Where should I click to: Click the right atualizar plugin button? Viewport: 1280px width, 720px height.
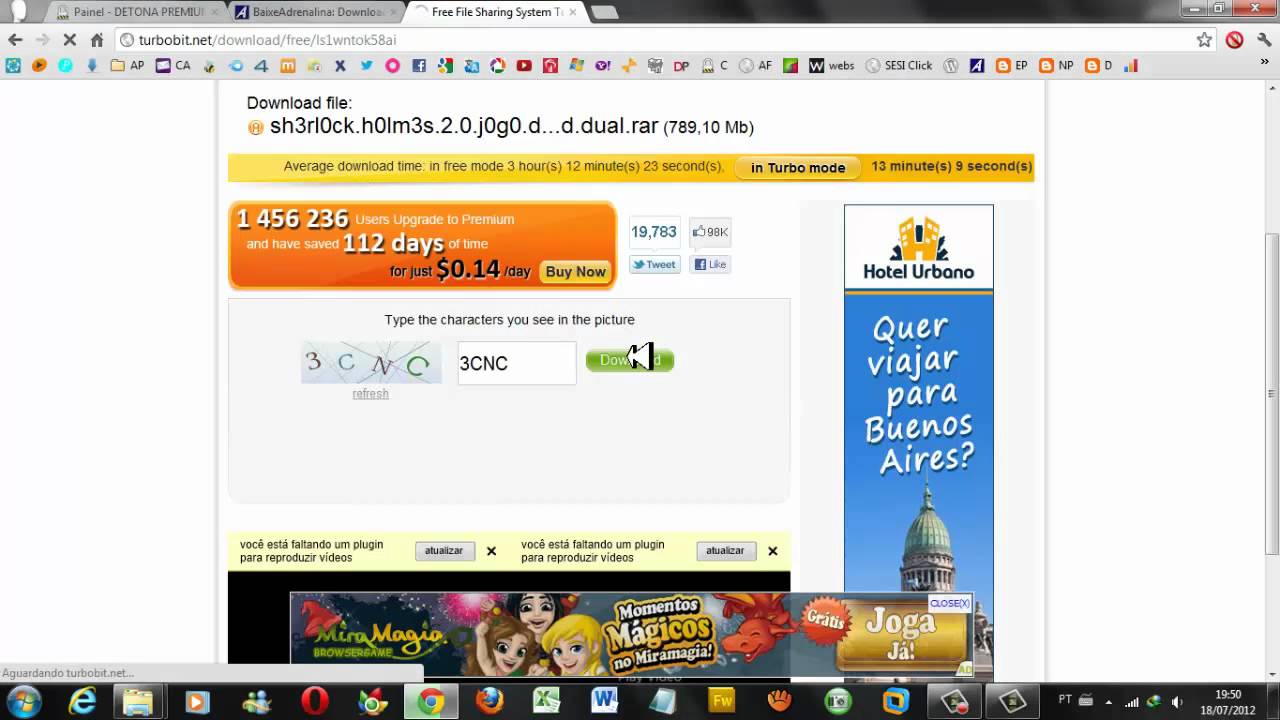(x=725, y=551)
